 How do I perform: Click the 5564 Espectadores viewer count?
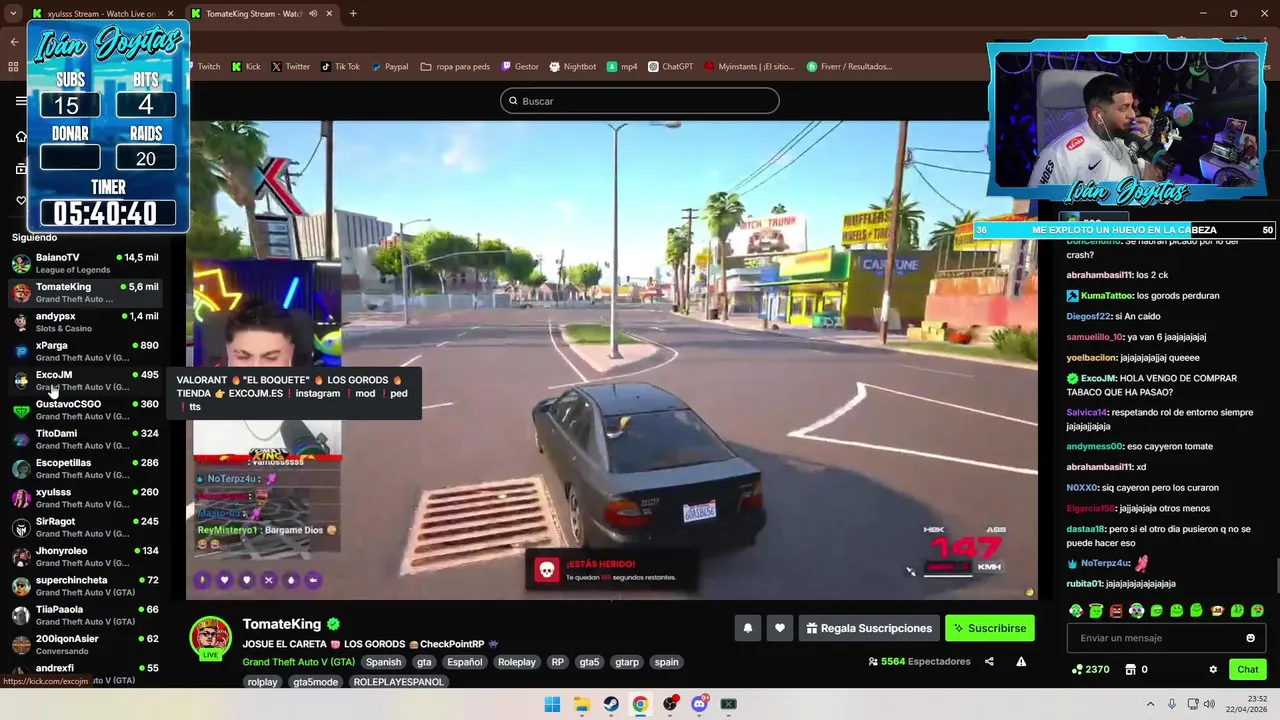(x=919, y=661)
